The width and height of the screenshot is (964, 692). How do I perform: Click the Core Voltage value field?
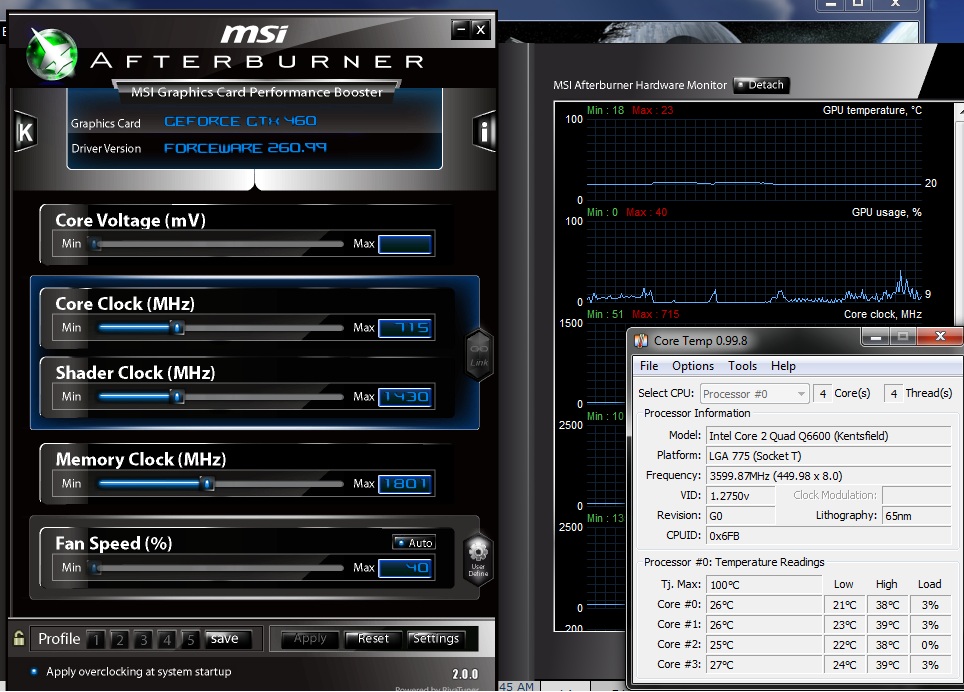pos(405,244)
